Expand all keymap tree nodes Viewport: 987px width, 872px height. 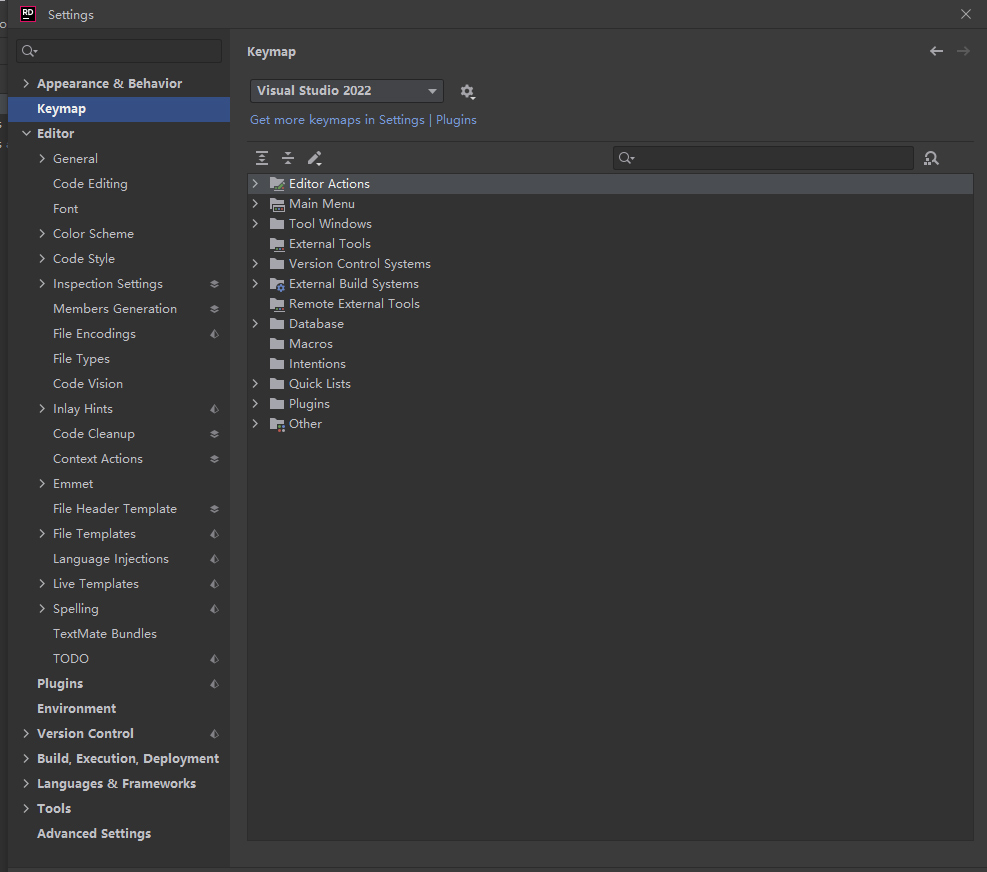point(262,158)
